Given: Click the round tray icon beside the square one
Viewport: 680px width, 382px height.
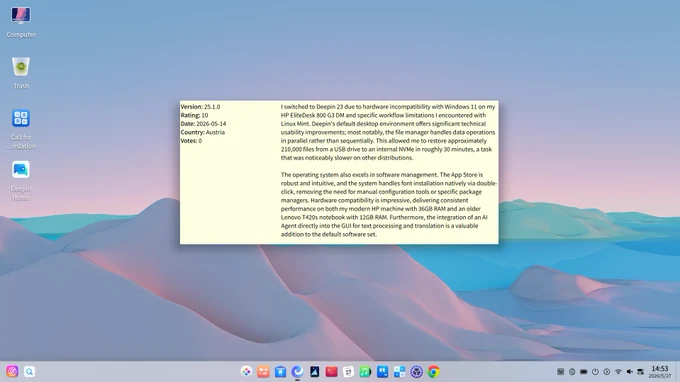Looking at the screenshot, I should coord(572,372).
